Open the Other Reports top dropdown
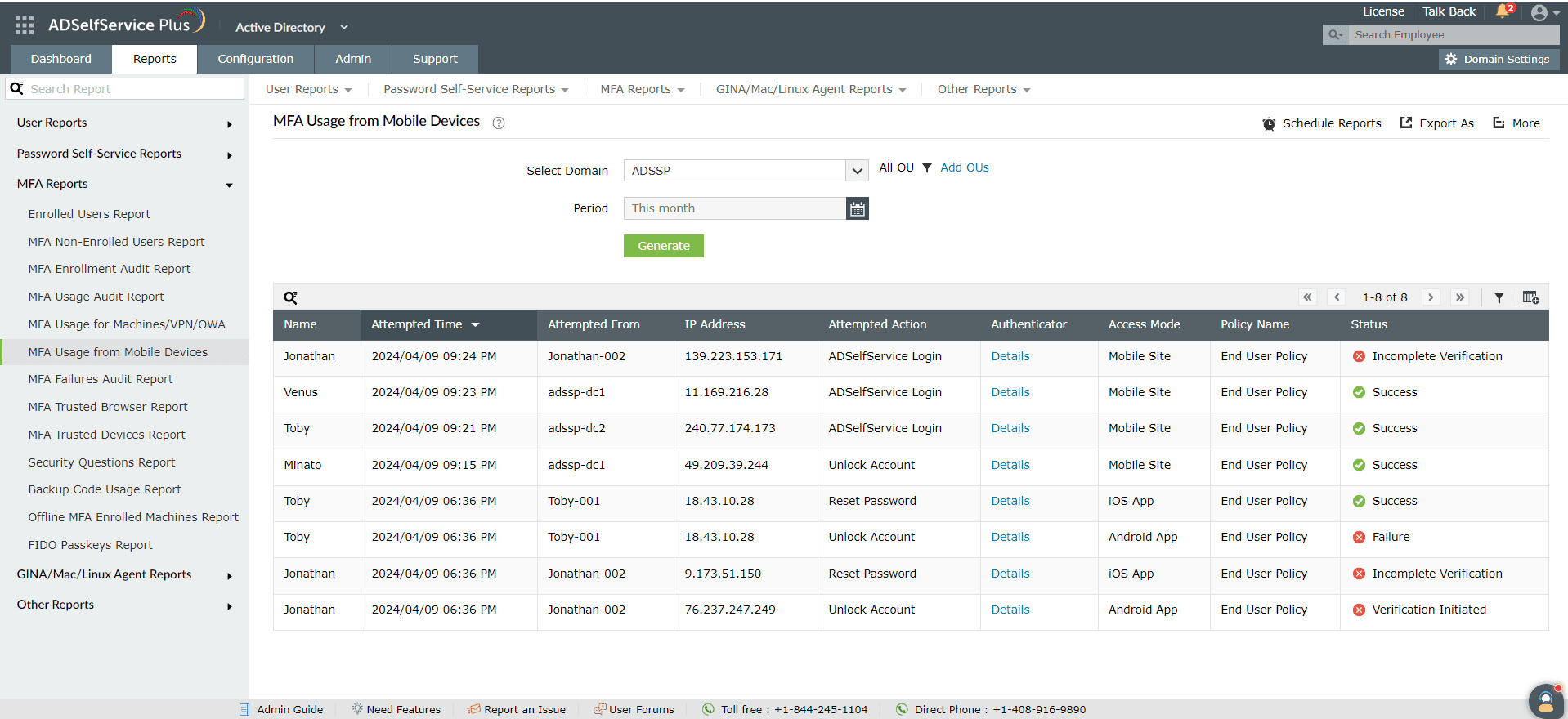The image size is (1568, 719). pyautogui.click(x=983, y=89)
